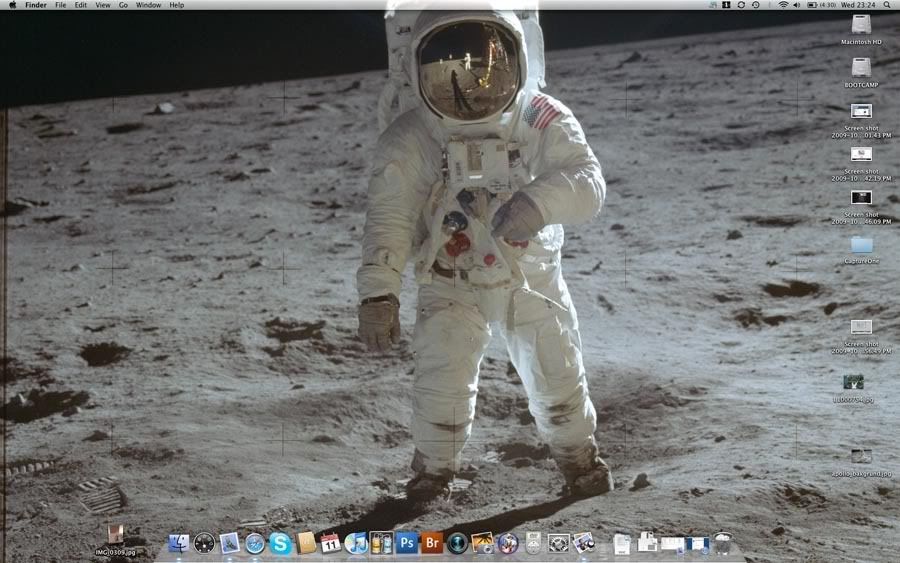Open the Trash in the Dock
Viewport: 900px width, 563px height.
coord(723,543)
